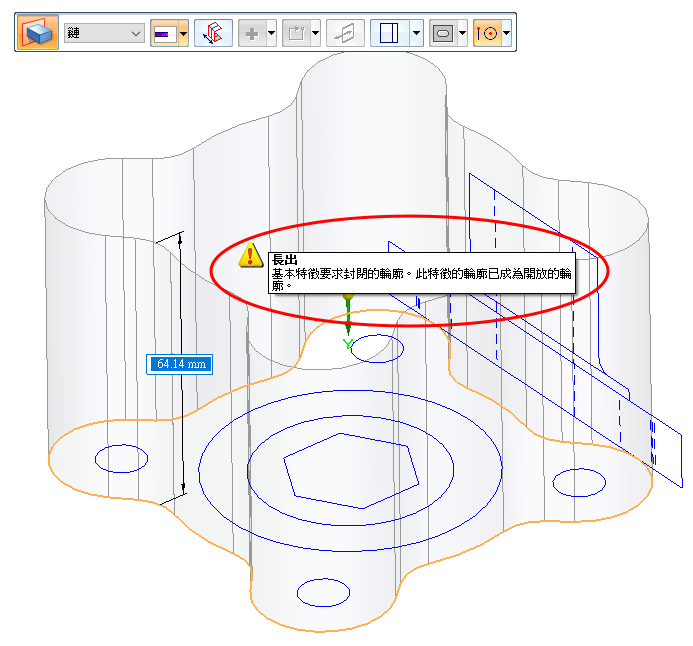693x646 pixels.
Task: Click the warning text 基本特徵要求封閉的輪廓
Action: (x=338, y=274)
